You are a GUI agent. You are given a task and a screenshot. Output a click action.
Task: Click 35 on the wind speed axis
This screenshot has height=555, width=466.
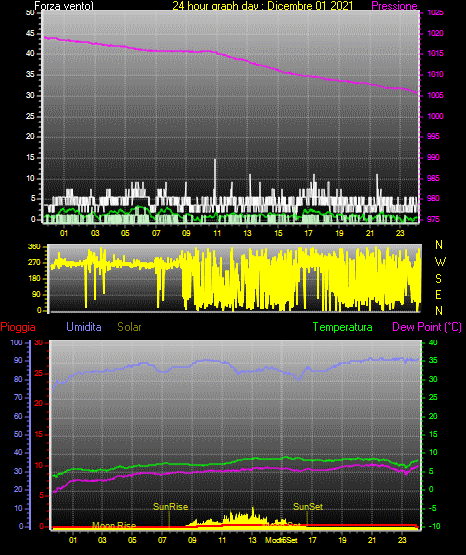30,74
